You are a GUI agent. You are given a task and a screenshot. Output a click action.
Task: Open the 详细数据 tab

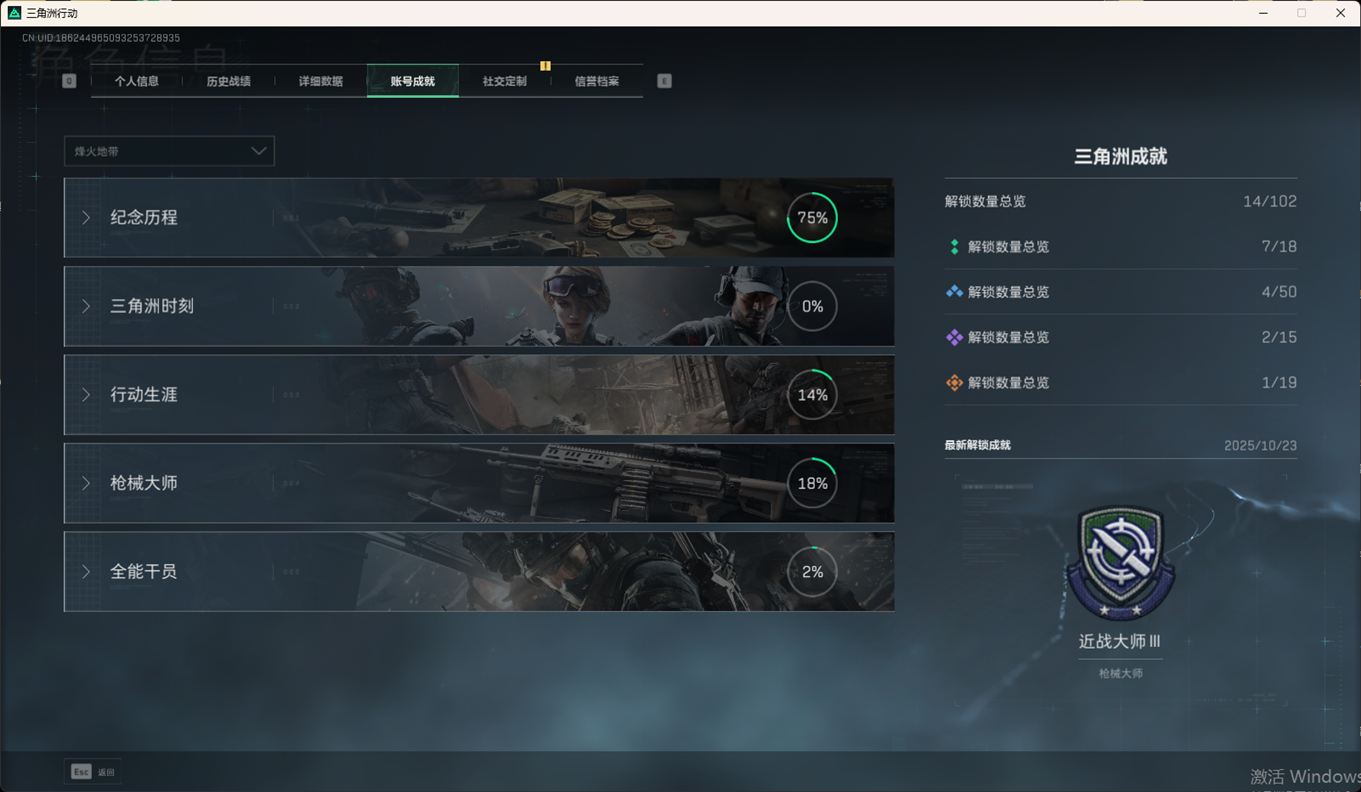(321, 81)
